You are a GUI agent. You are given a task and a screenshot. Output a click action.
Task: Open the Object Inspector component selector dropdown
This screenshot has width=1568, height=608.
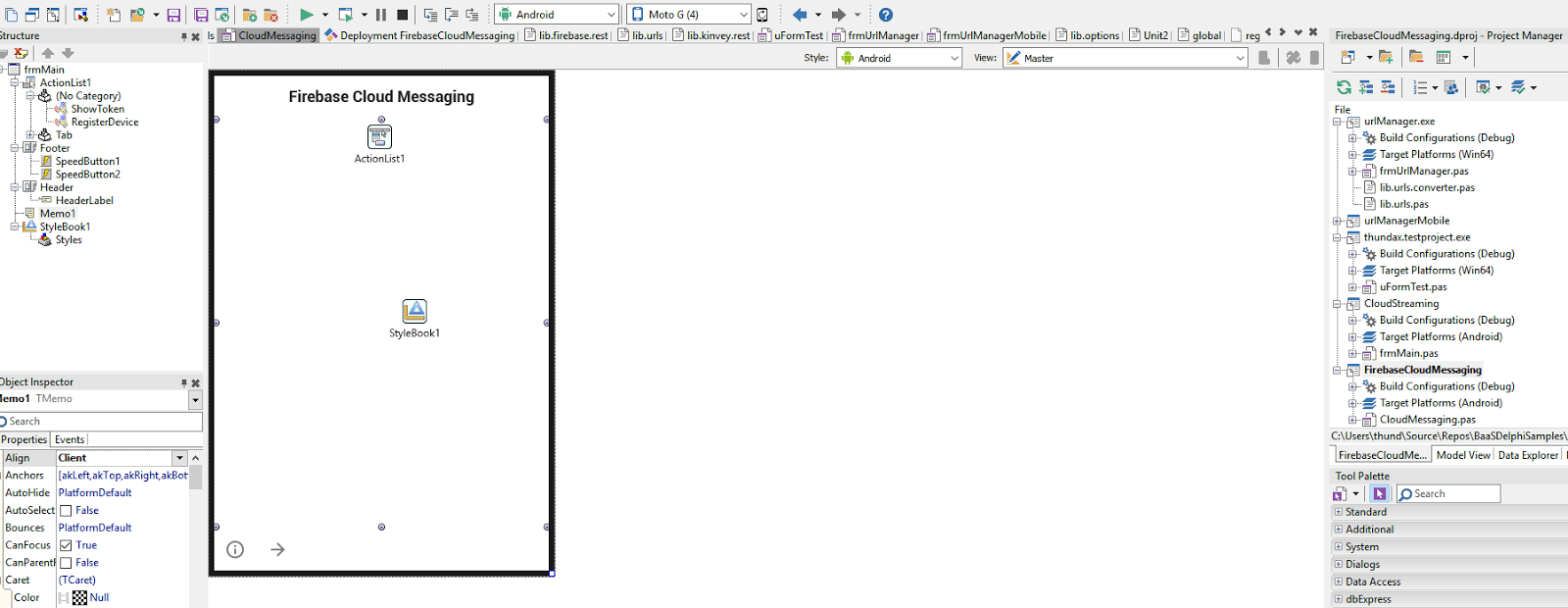click(x=195, y=399)
